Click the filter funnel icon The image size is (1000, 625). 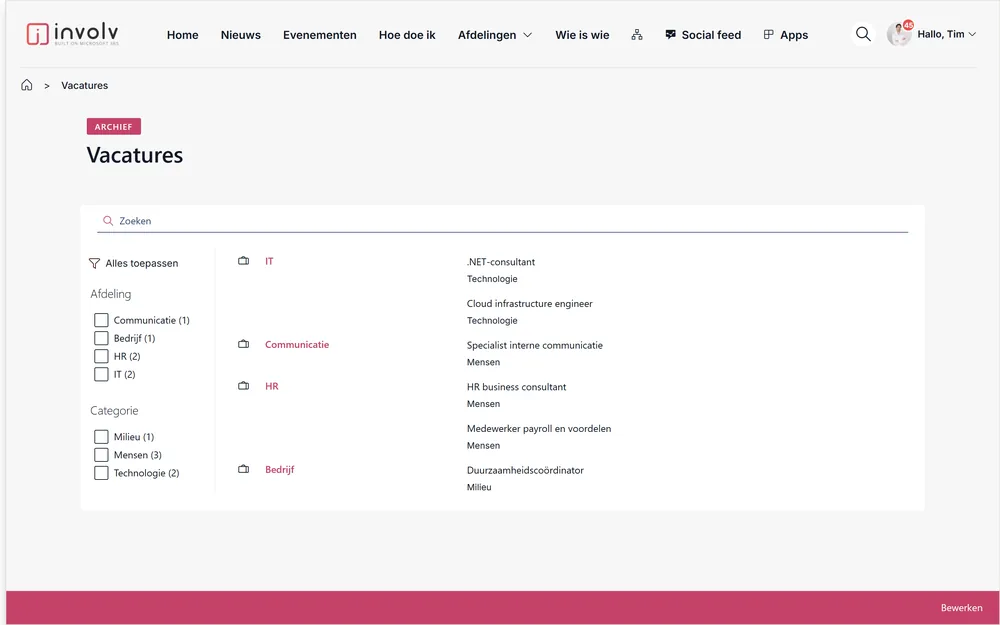pyautogui.click(x=94, y=263)
